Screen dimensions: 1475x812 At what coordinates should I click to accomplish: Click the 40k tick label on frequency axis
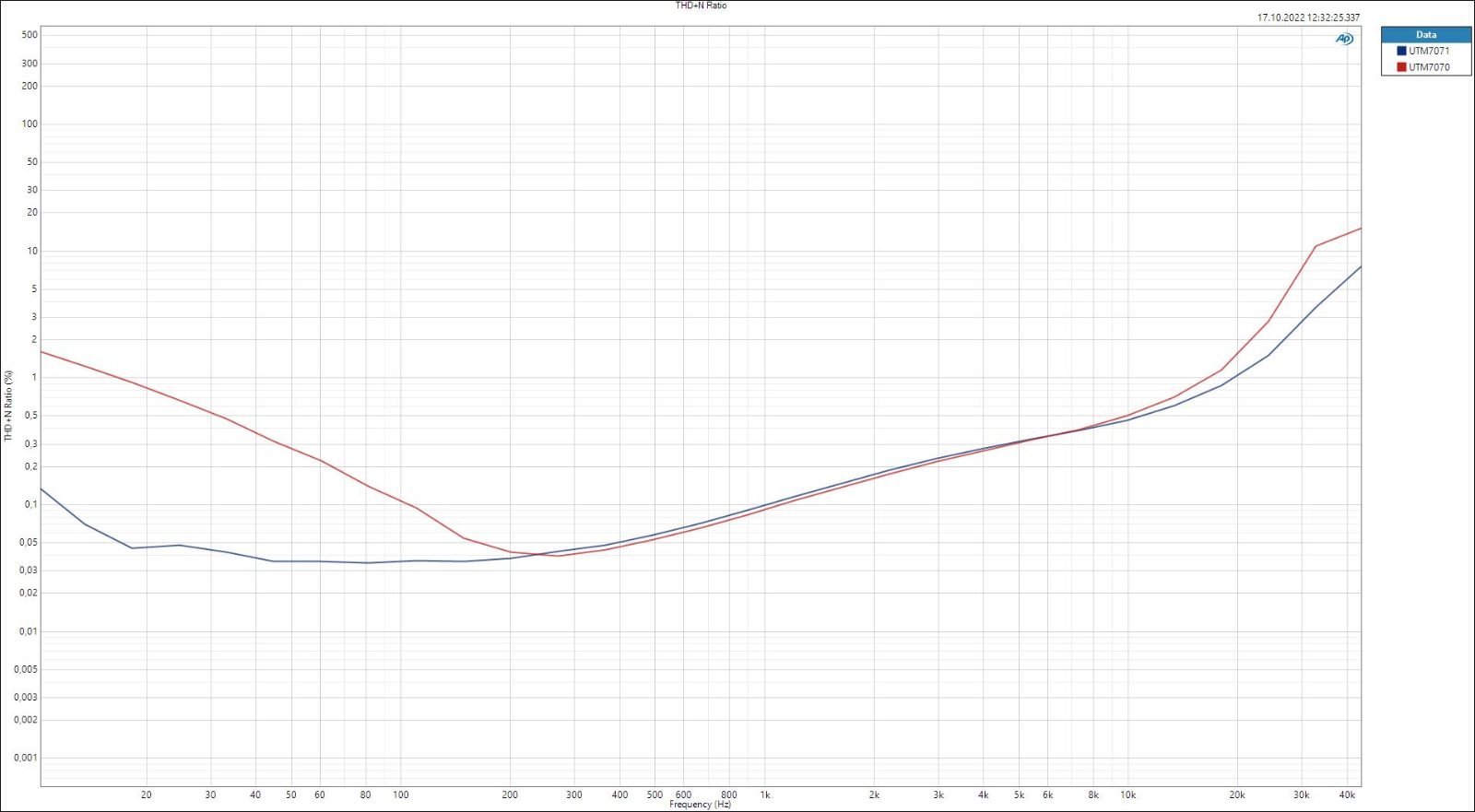point(1347,794)
